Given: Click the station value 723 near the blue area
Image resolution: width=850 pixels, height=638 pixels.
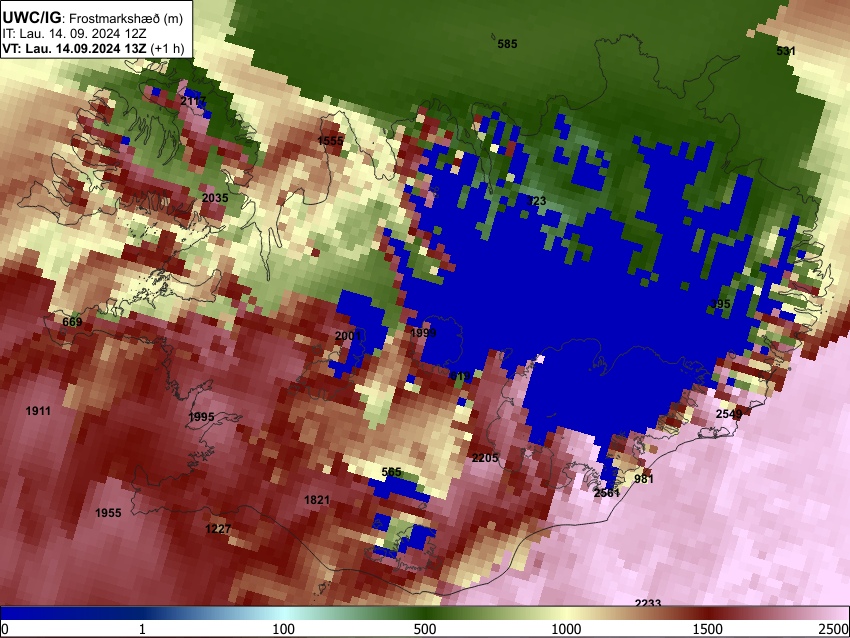Looking at the screenshot, I should (536, 201).
